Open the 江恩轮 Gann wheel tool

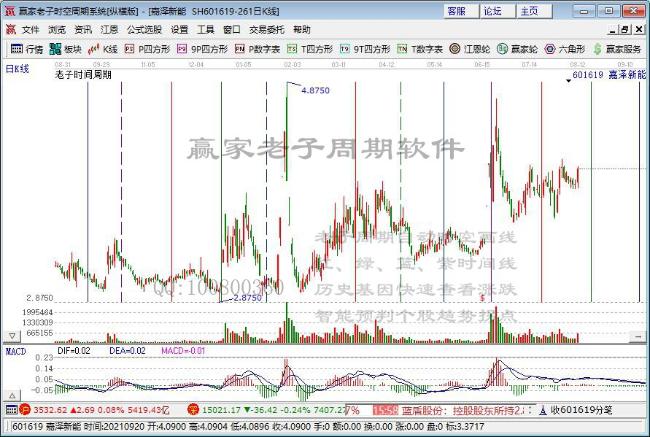470,49
